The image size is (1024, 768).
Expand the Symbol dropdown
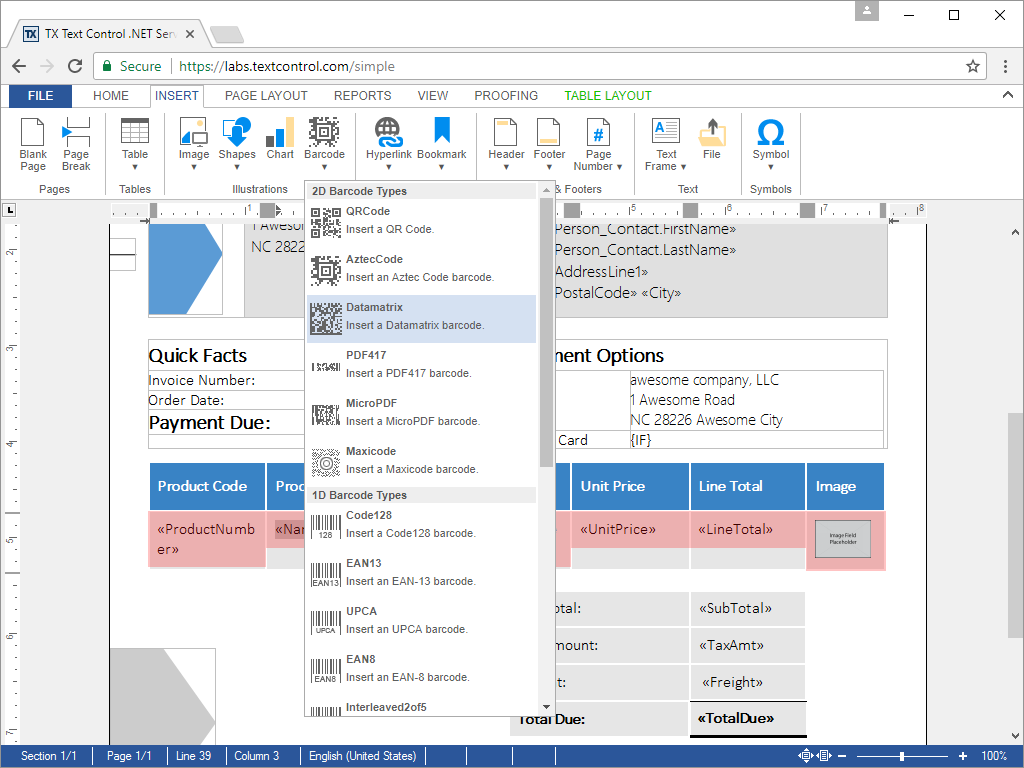(771, 144)
